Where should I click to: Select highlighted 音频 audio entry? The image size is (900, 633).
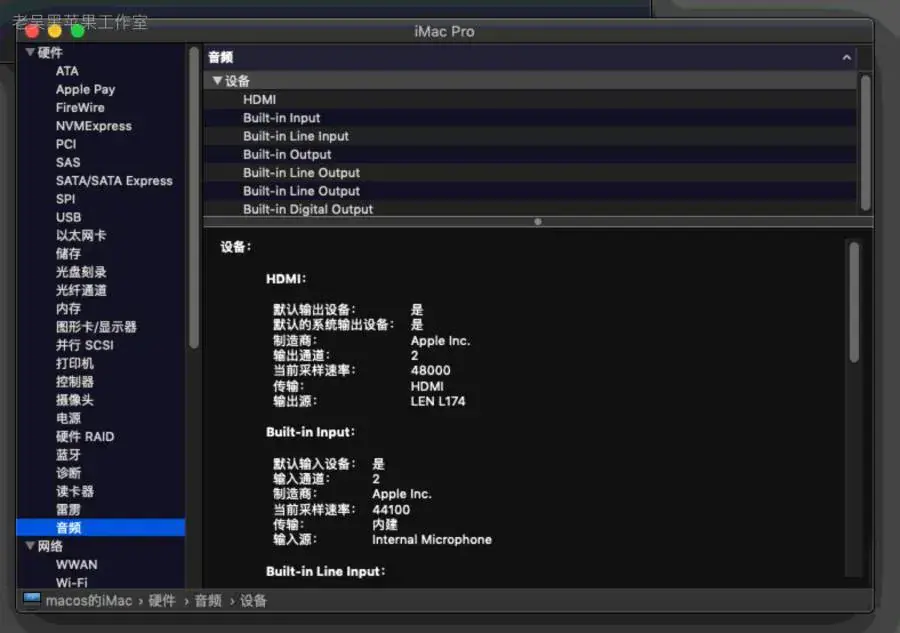101,528
